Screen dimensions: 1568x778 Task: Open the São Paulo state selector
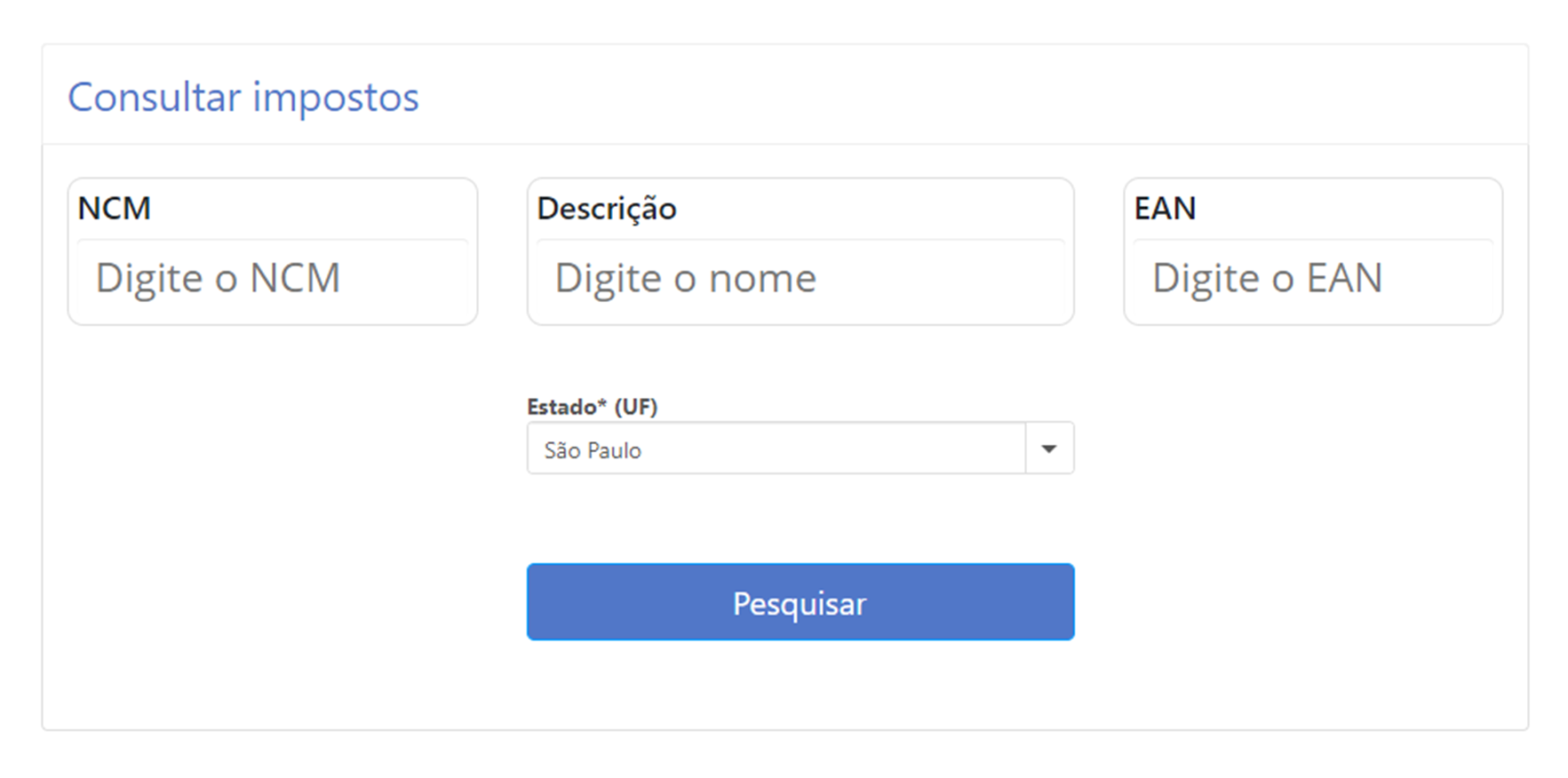[x=776, y=449]
